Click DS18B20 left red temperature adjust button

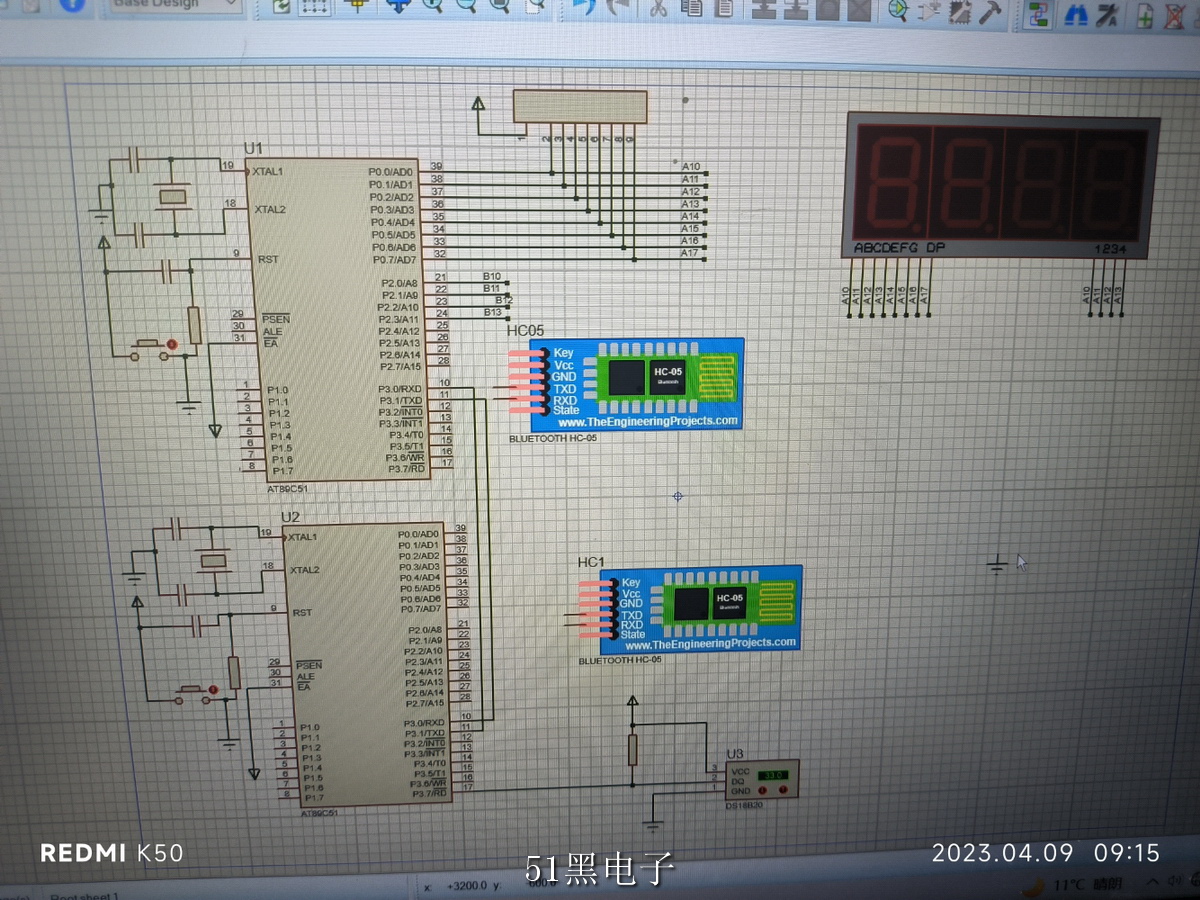762,791
